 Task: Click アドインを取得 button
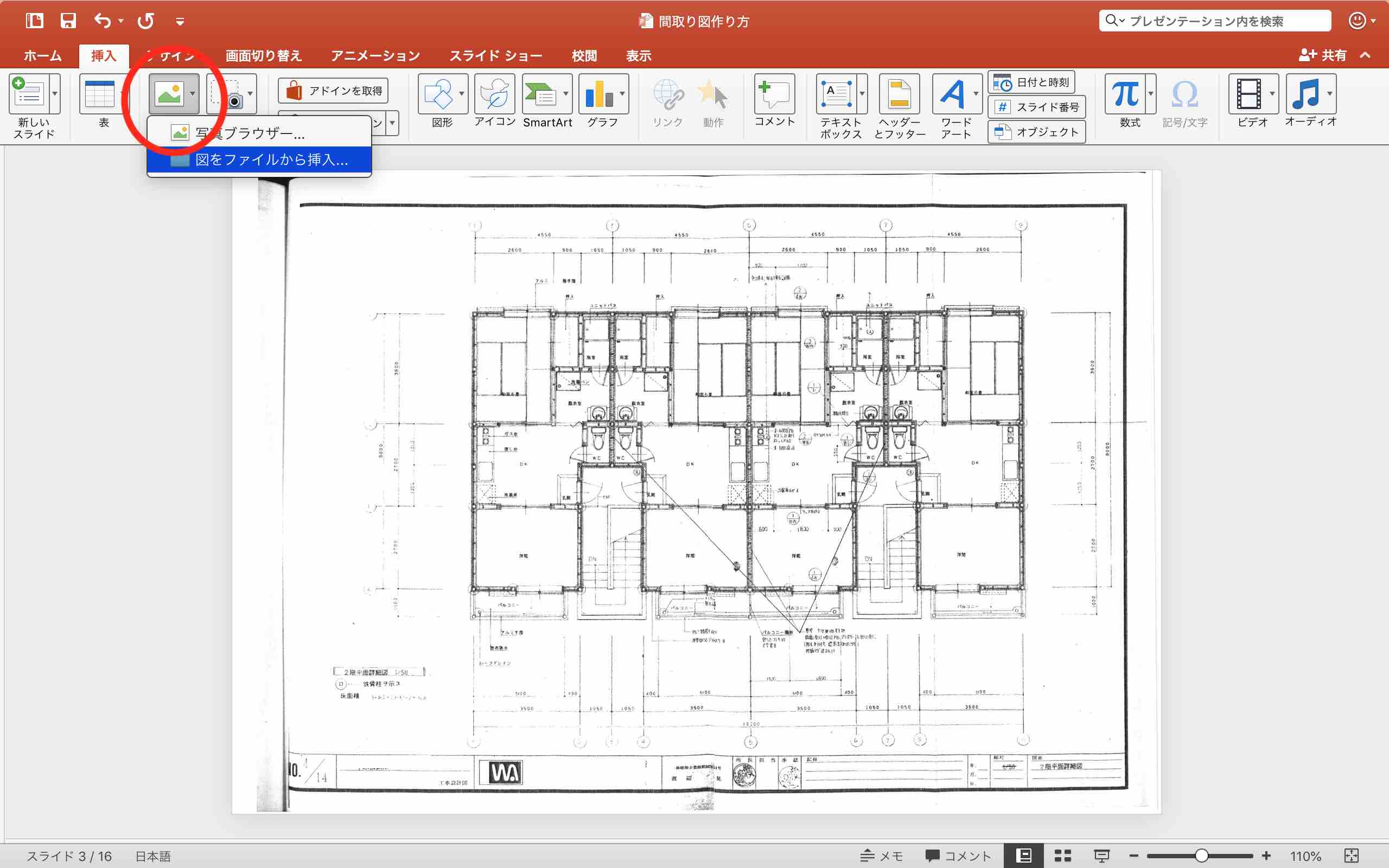click(334, 91)
